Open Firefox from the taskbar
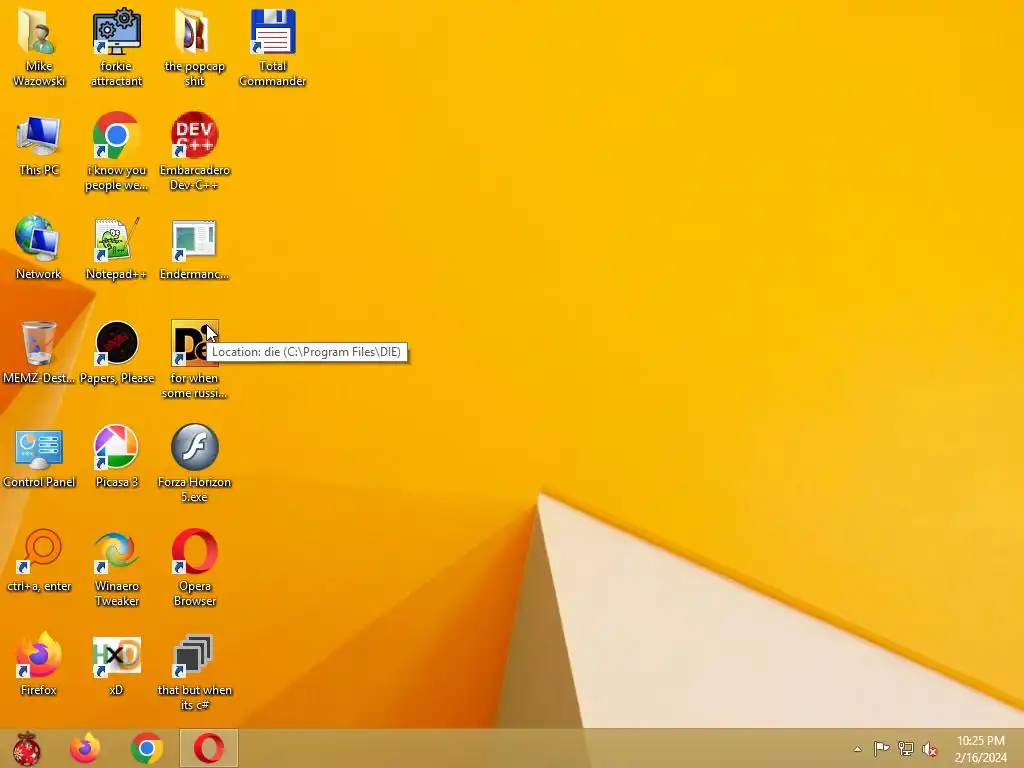This screenshot has width=1024, height=768. click(x=85, y=748)
